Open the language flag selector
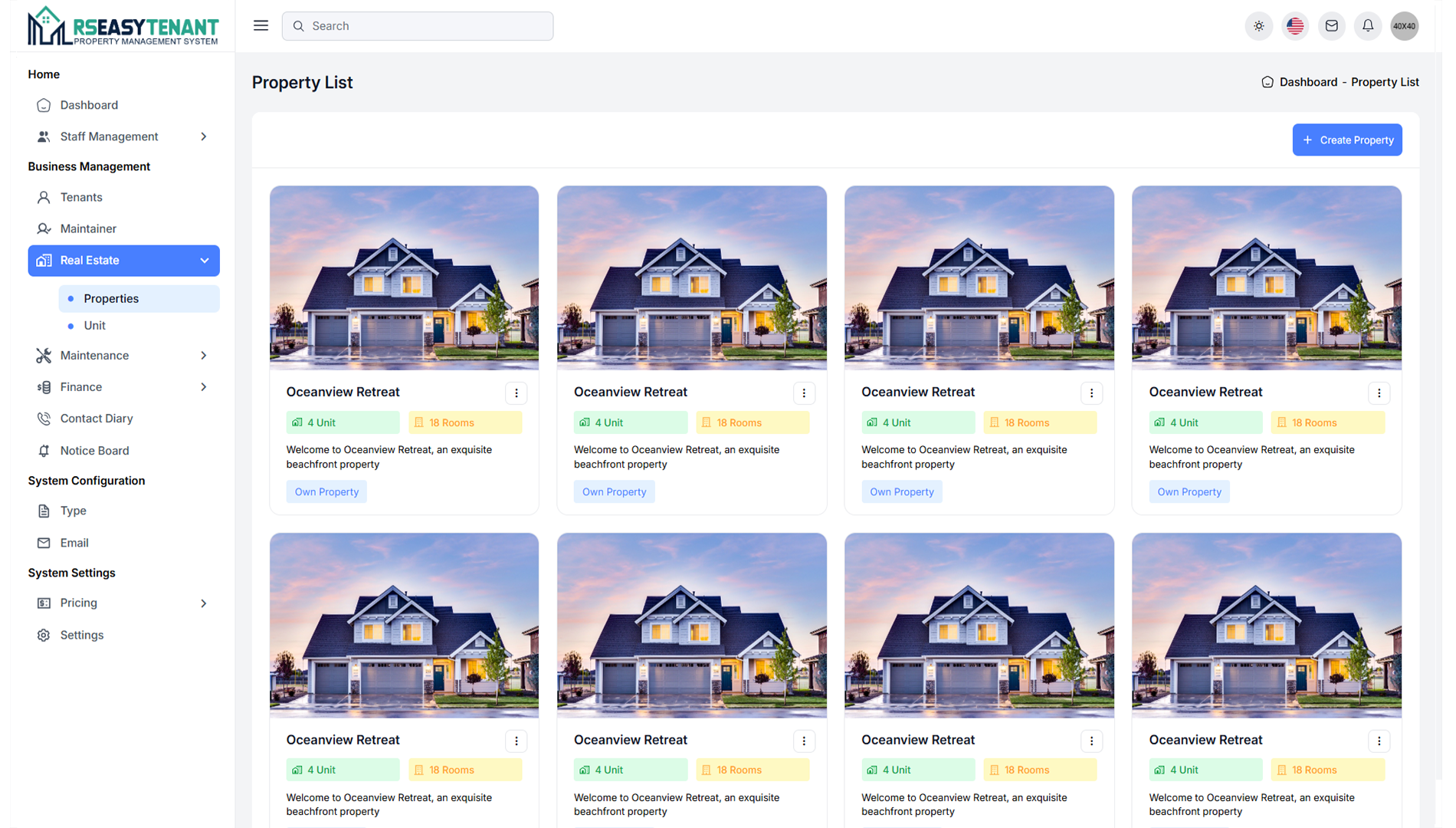Screen dimensions: 1456x828 pos(1295,26)
